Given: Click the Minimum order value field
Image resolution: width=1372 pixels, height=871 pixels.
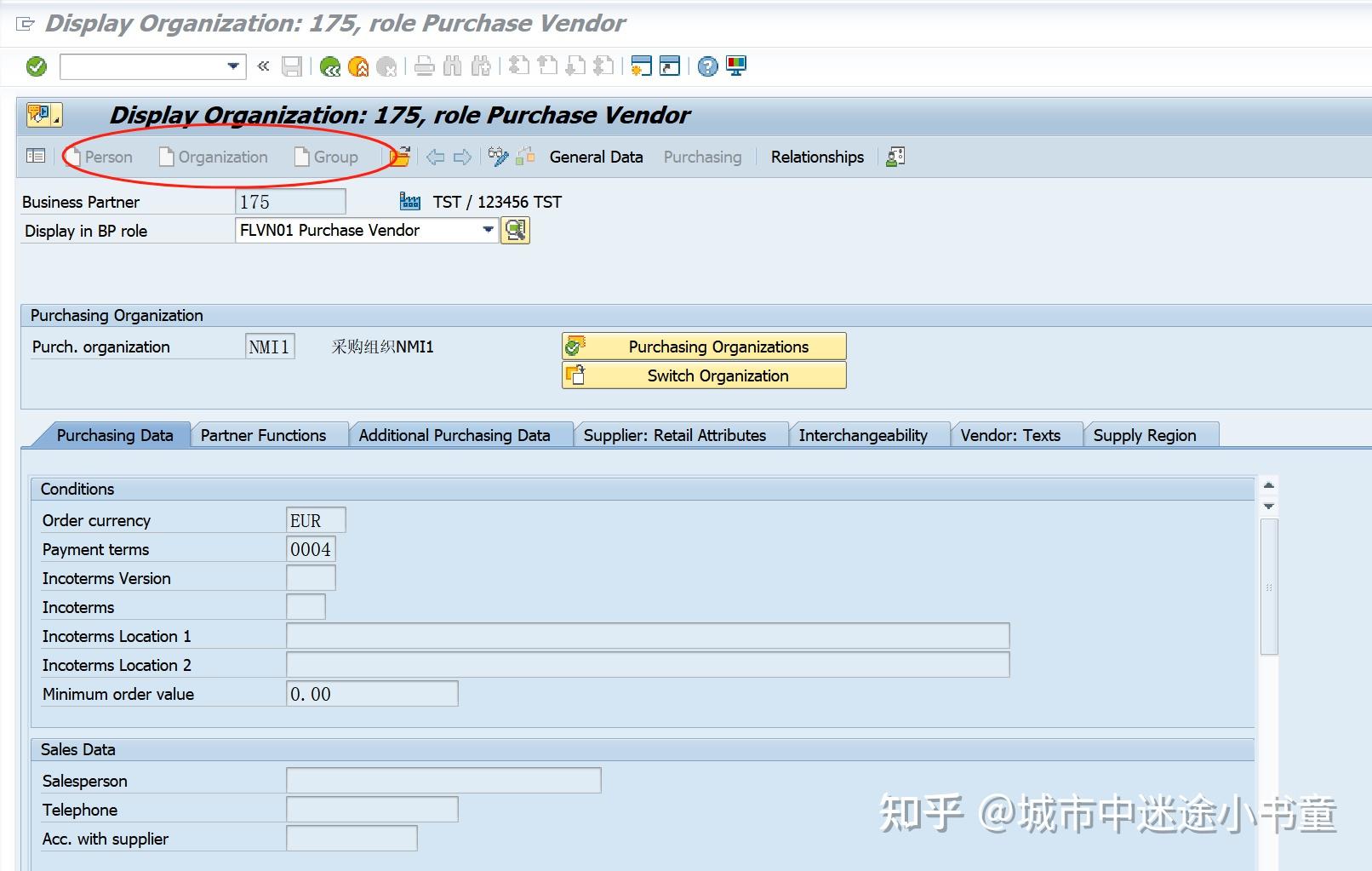Looking at the screenshot, I should pos(370,693).
